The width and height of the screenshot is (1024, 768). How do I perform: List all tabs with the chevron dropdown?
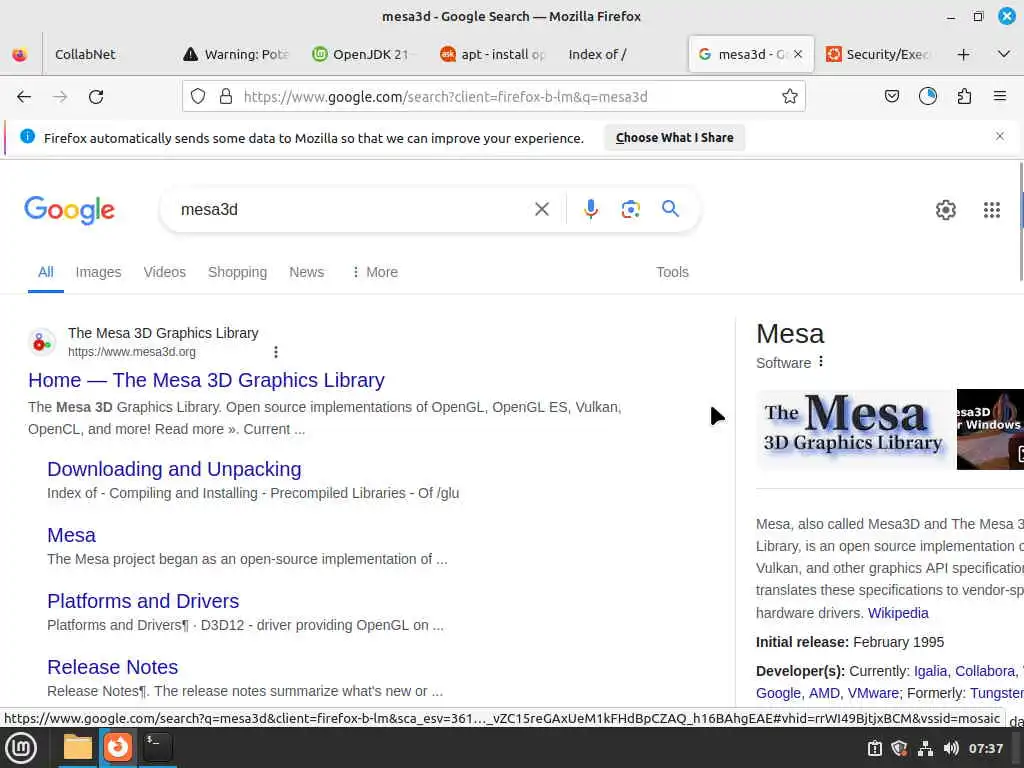(x=1004, y=54)
